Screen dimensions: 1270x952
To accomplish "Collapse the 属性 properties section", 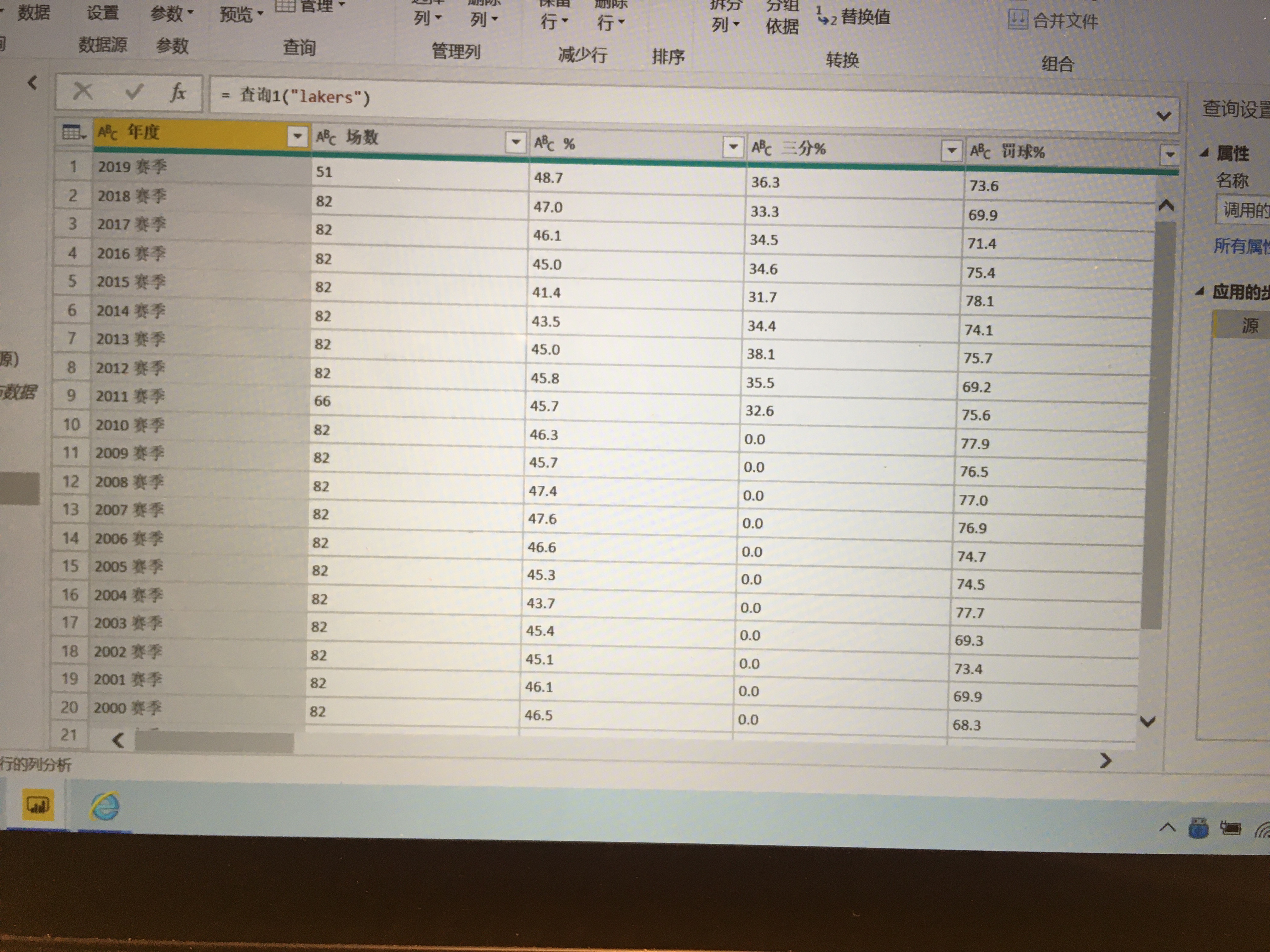I will pos(1204,153).
